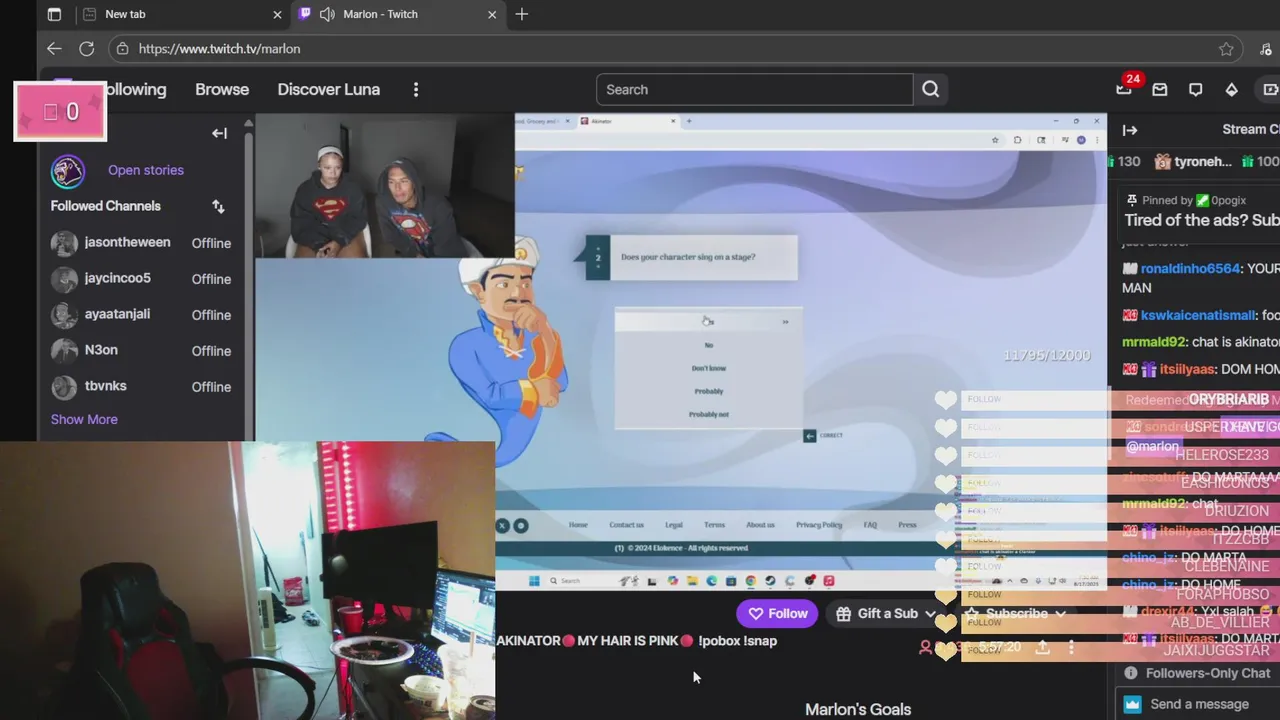Close the New tab browser tab

point(277,14)
